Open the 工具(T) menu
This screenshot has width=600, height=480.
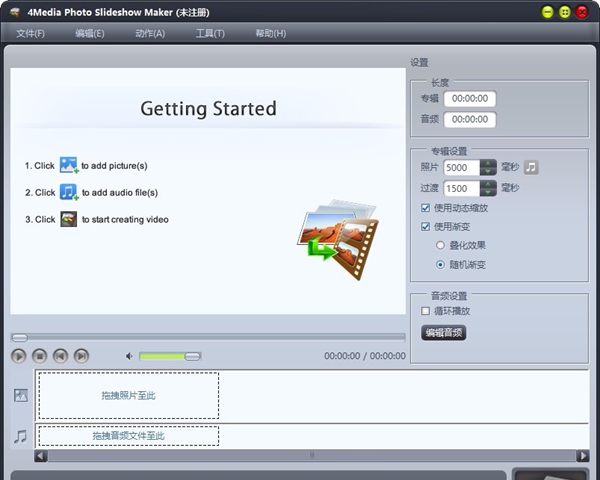pyautogui.click(x=210, y=34)
